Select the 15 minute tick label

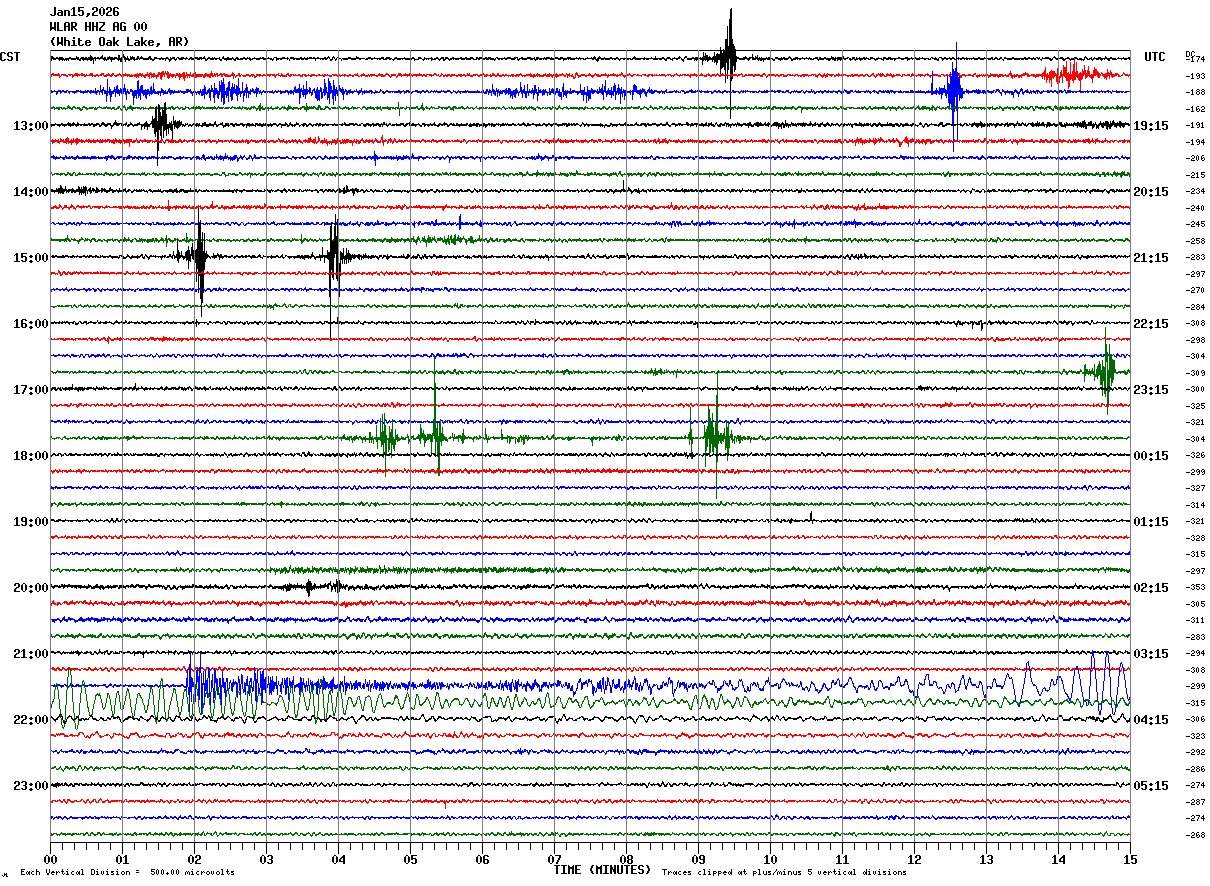(1129, 859)
